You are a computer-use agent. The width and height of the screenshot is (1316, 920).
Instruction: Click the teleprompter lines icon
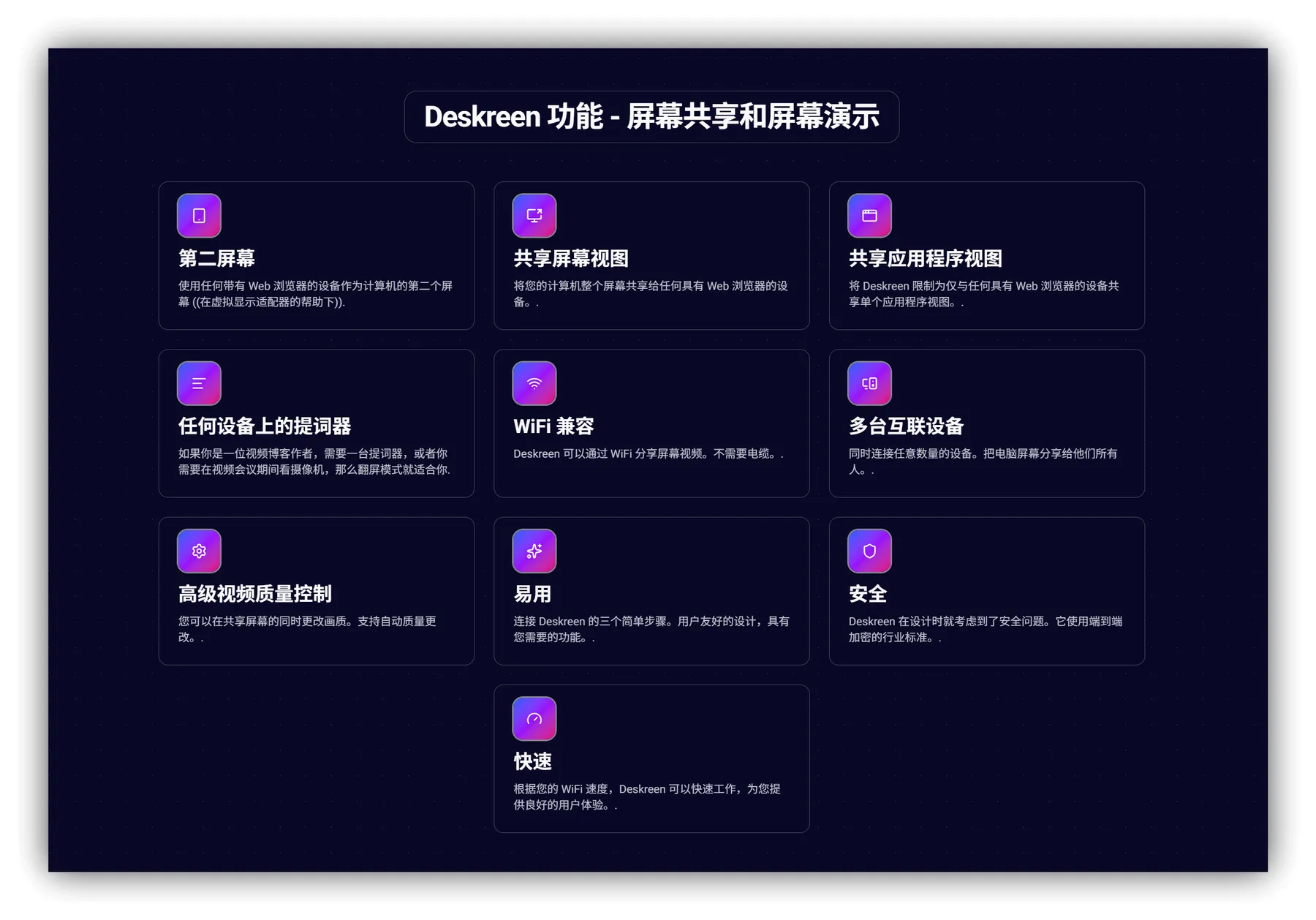point(199,383)
